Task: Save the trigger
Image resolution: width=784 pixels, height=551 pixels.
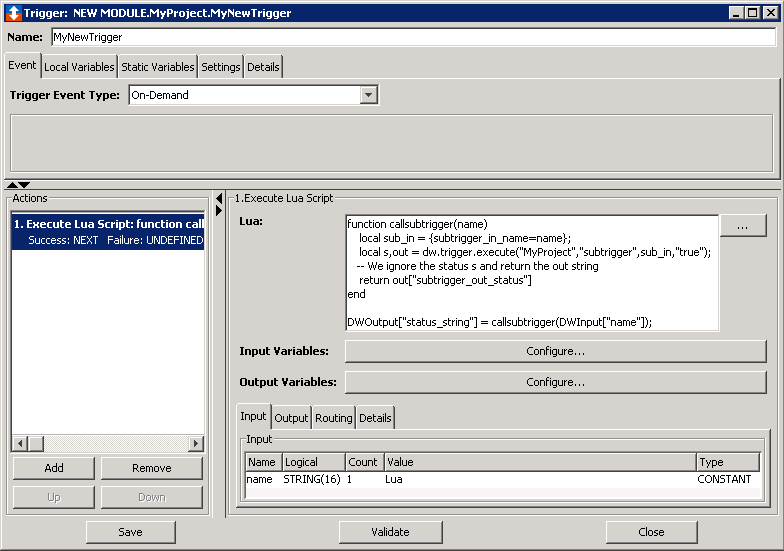Action: point(130,532)
